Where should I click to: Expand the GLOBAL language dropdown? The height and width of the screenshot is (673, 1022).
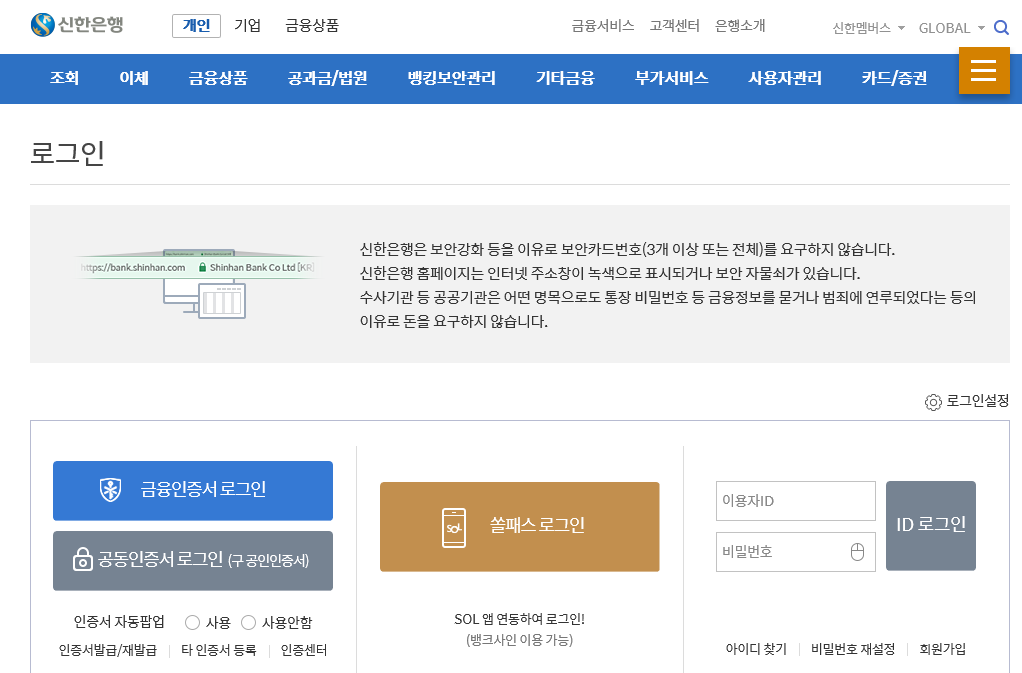point(951,28)
